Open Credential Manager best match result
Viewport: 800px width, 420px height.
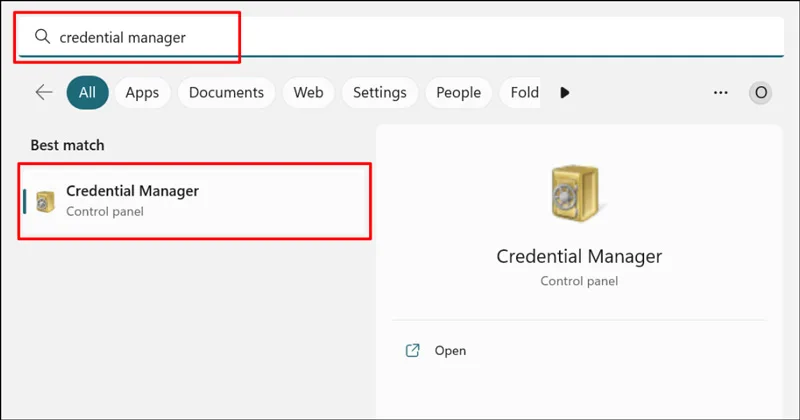[x=195, y=201]
